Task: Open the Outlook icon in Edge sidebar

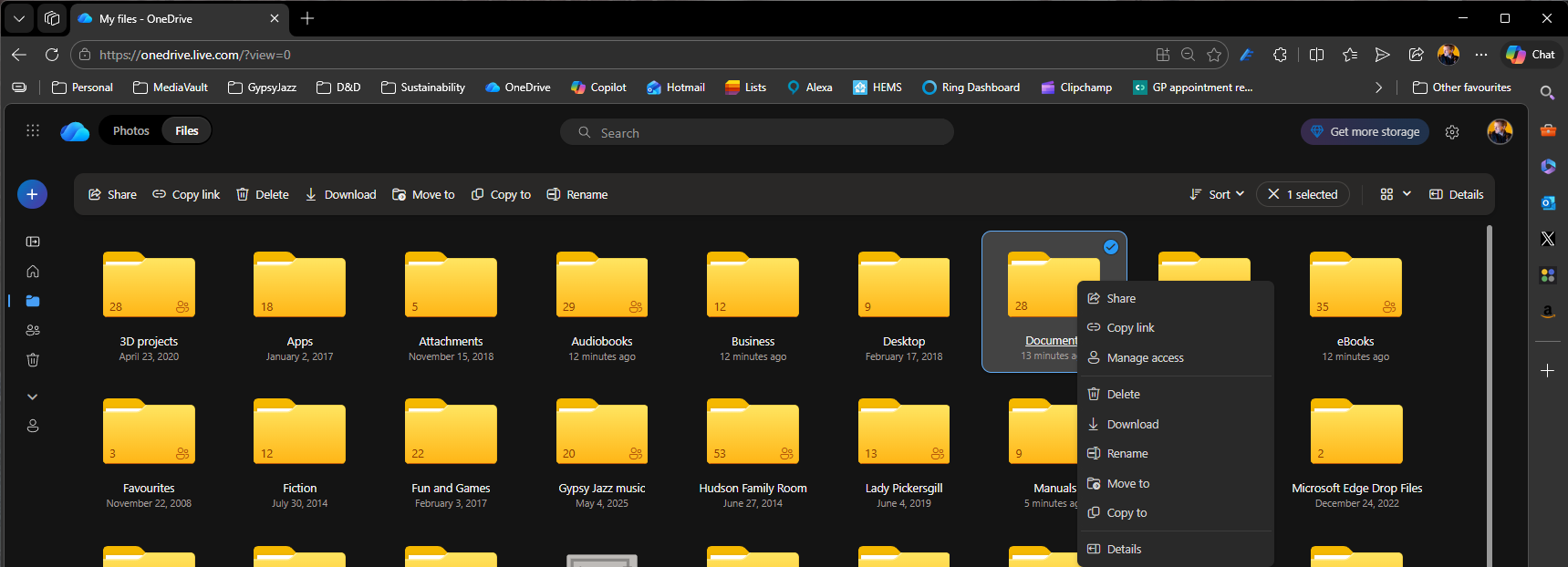Action: pyautogui.click(x=1548, y=202)
